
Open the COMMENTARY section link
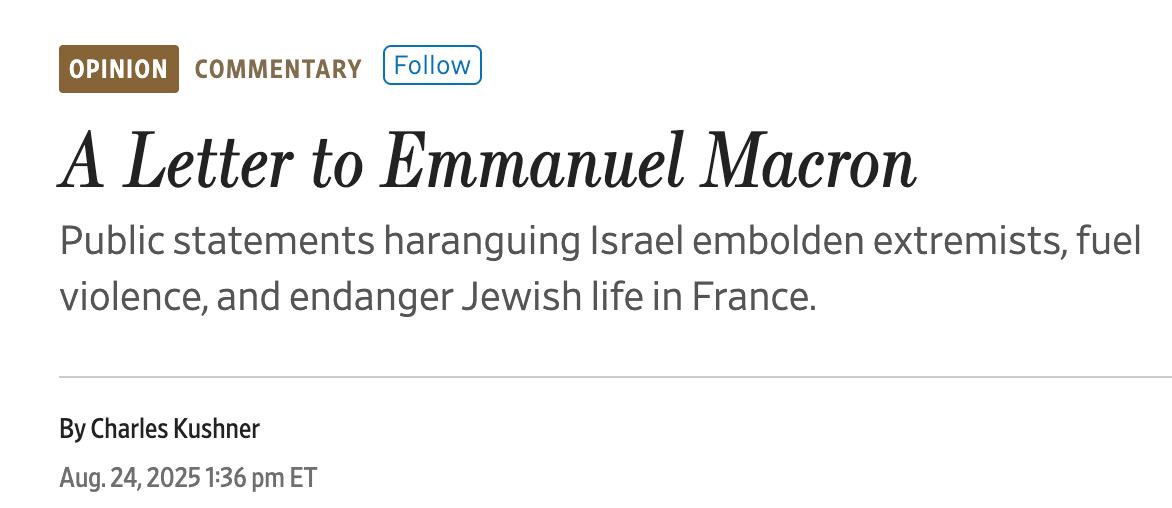coord(278,69)
